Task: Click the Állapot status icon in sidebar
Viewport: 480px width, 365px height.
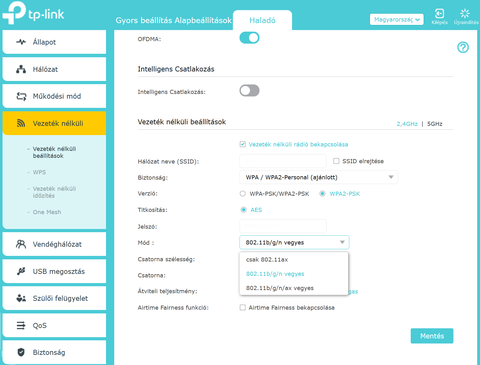Action: pyautogui.click(x=21, y=42)
